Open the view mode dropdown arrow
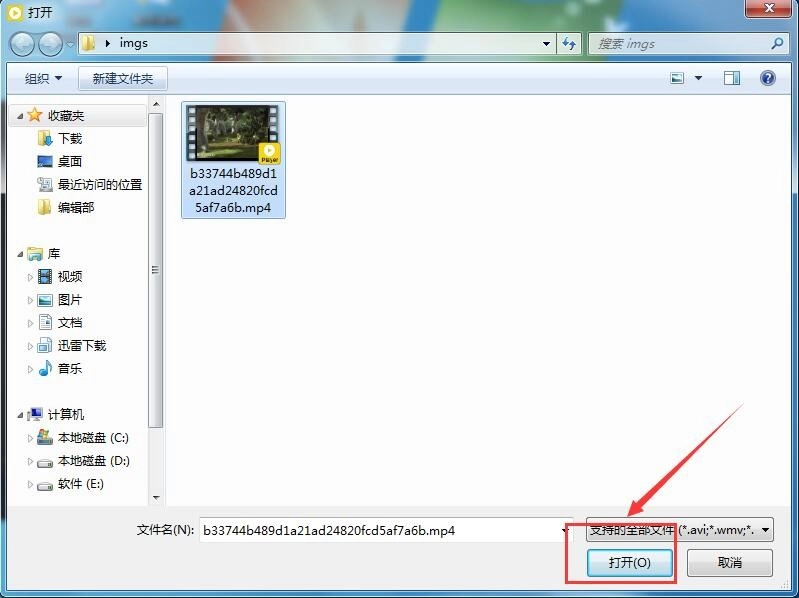The height and width of the screenshot is (598, 799). (698, 78)
